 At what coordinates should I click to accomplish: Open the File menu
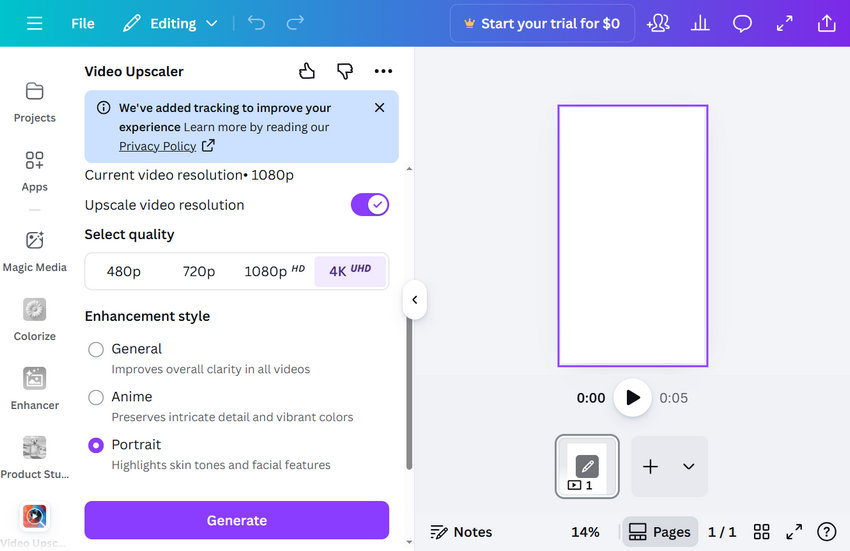(x=83, y=23)
